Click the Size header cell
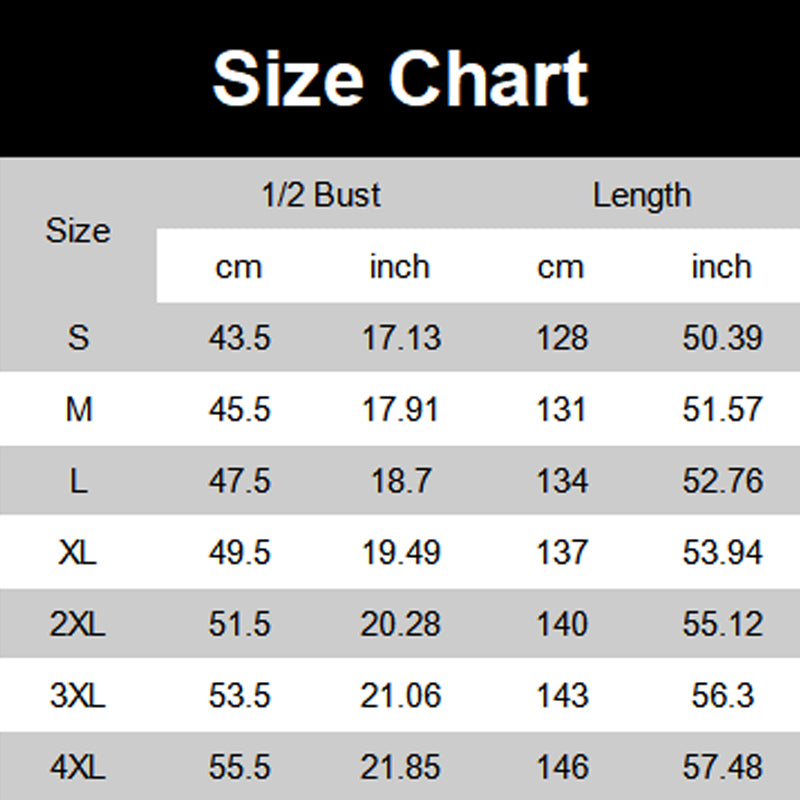Image resolution: width=800 pixels, height=800 pixels. pos(78,231)
